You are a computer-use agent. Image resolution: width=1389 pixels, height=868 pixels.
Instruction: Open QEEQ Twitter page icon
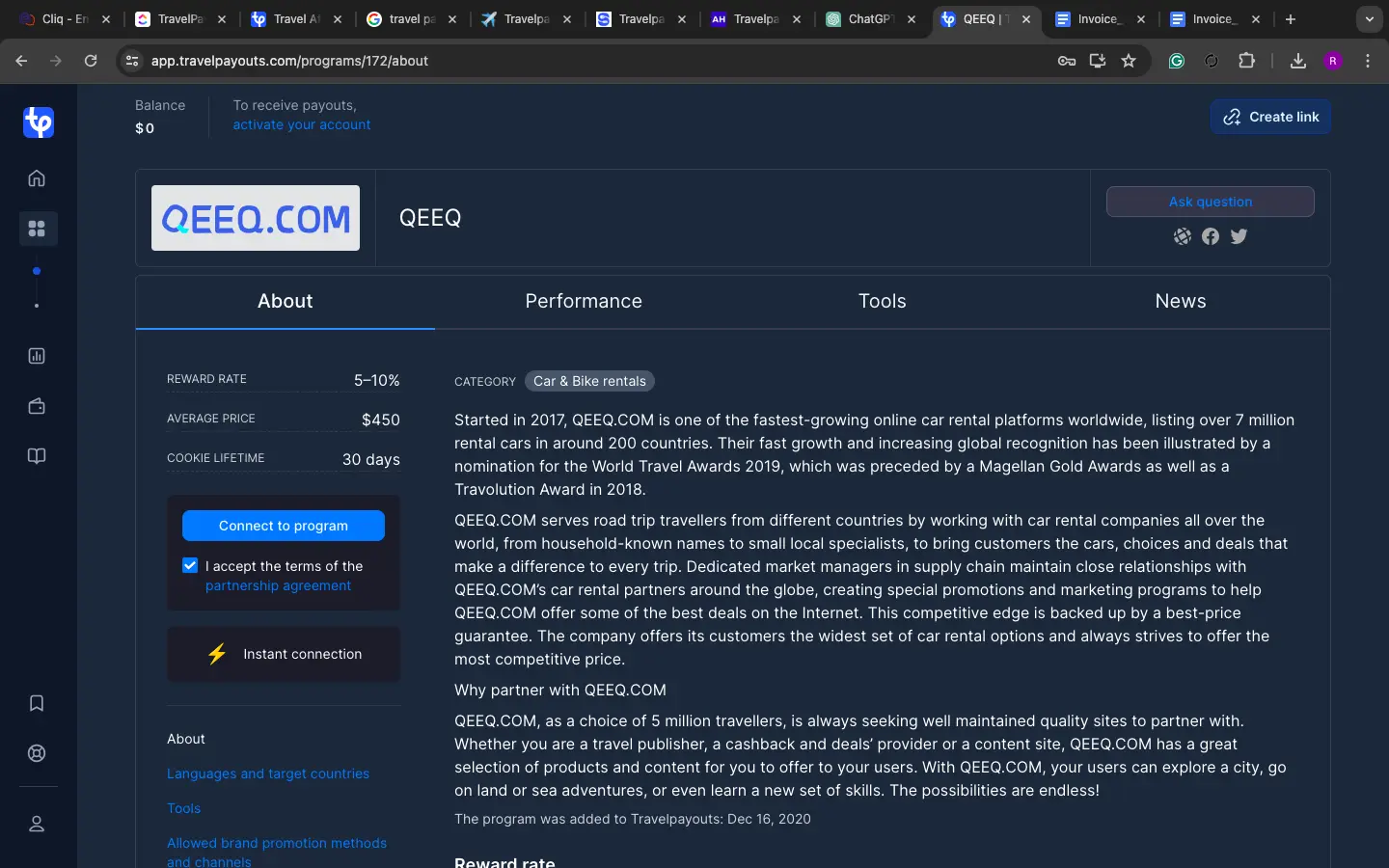pyautogui.click(x=1239, y=236)
